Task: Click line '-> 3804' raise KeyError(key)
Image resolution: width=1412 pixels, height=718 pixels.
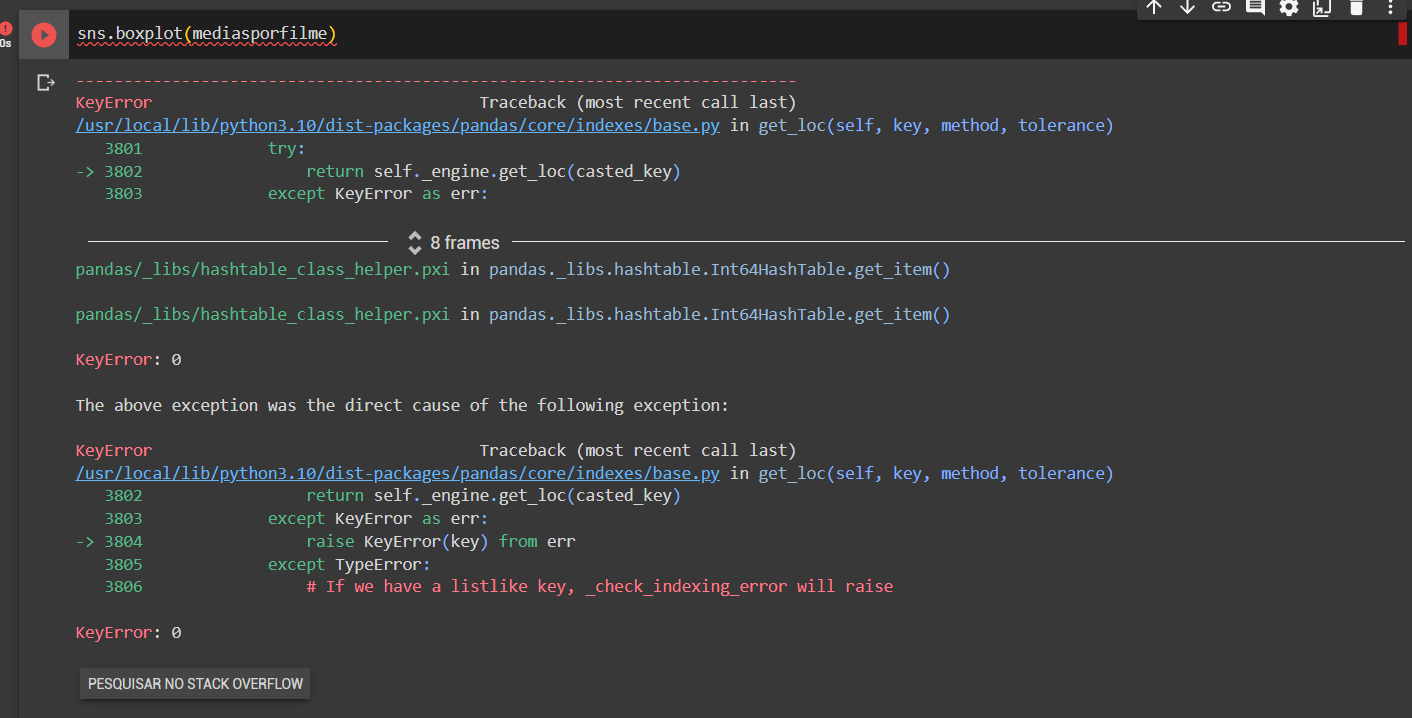Action: click(x=326, y=542)
